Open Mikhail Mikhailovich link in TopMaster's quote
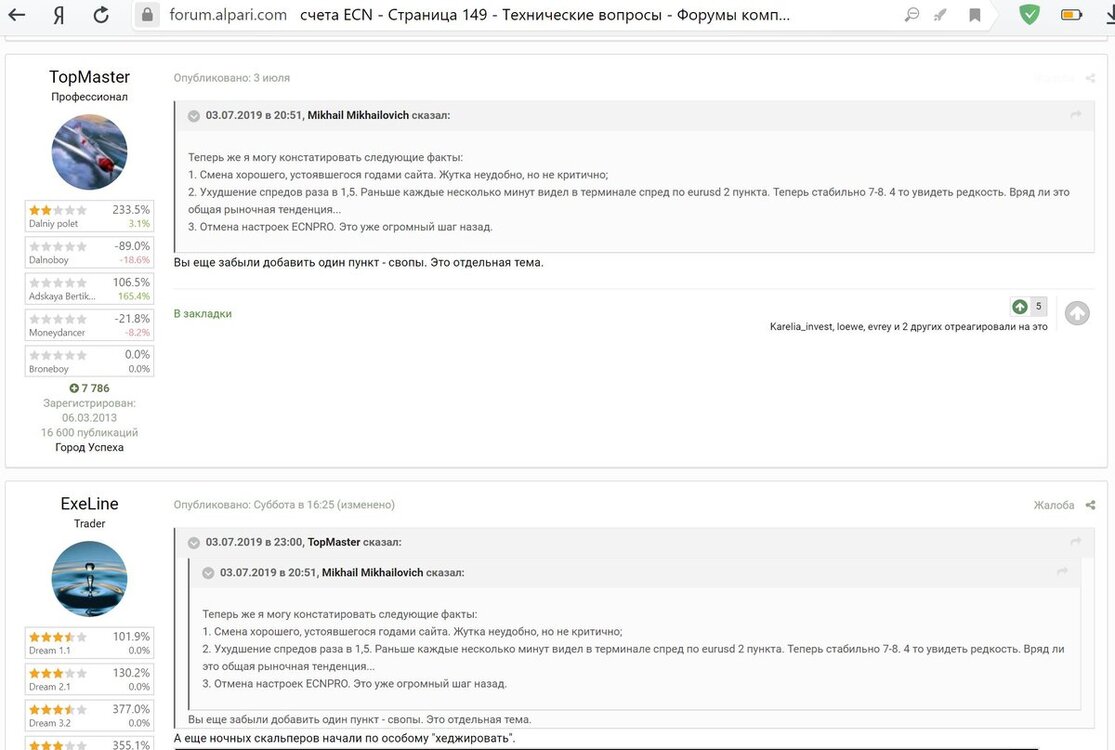This screenshot has width=1115, height=750. coord(358,115)
